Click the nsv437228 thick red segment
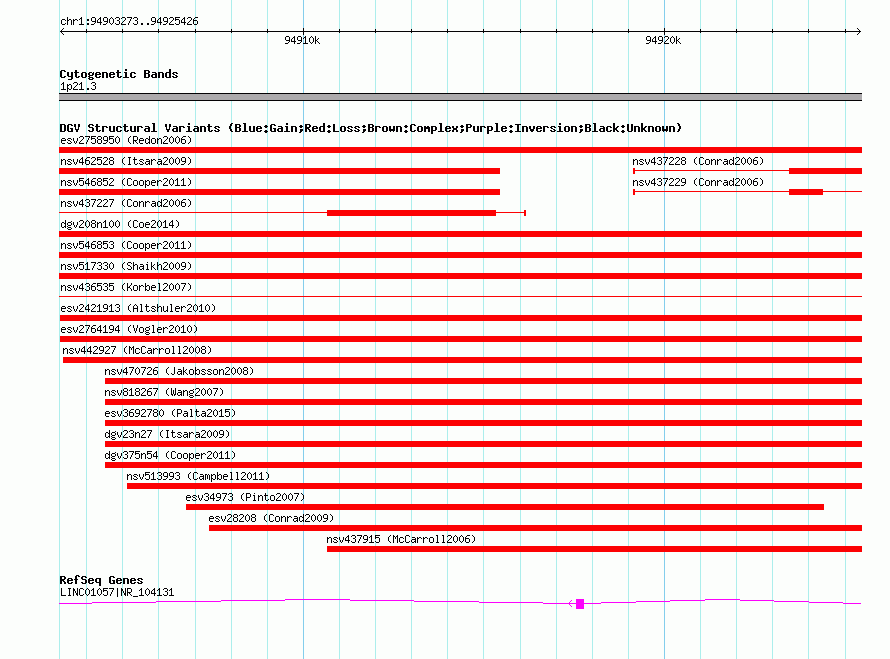This screenshot has height=659, width=890. 825,171
